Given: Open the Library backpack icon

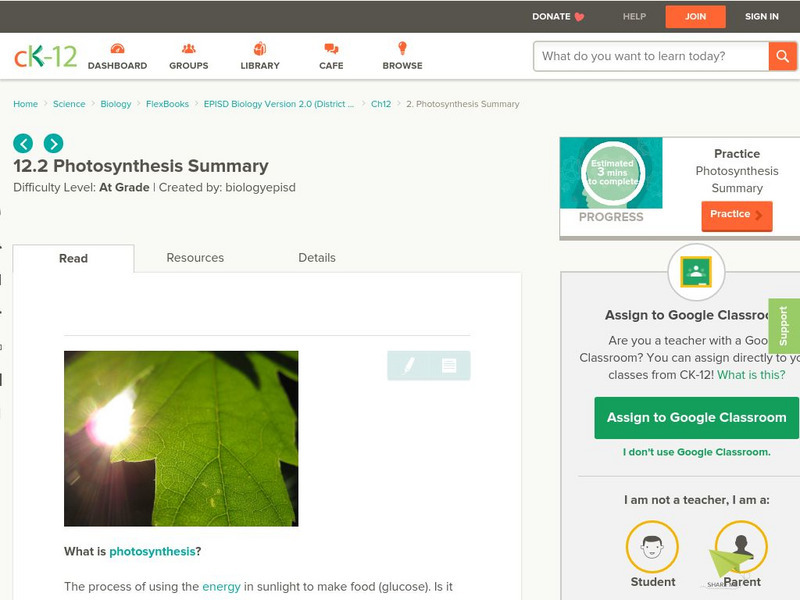Looking at the screenshot, I should [260, 48].
